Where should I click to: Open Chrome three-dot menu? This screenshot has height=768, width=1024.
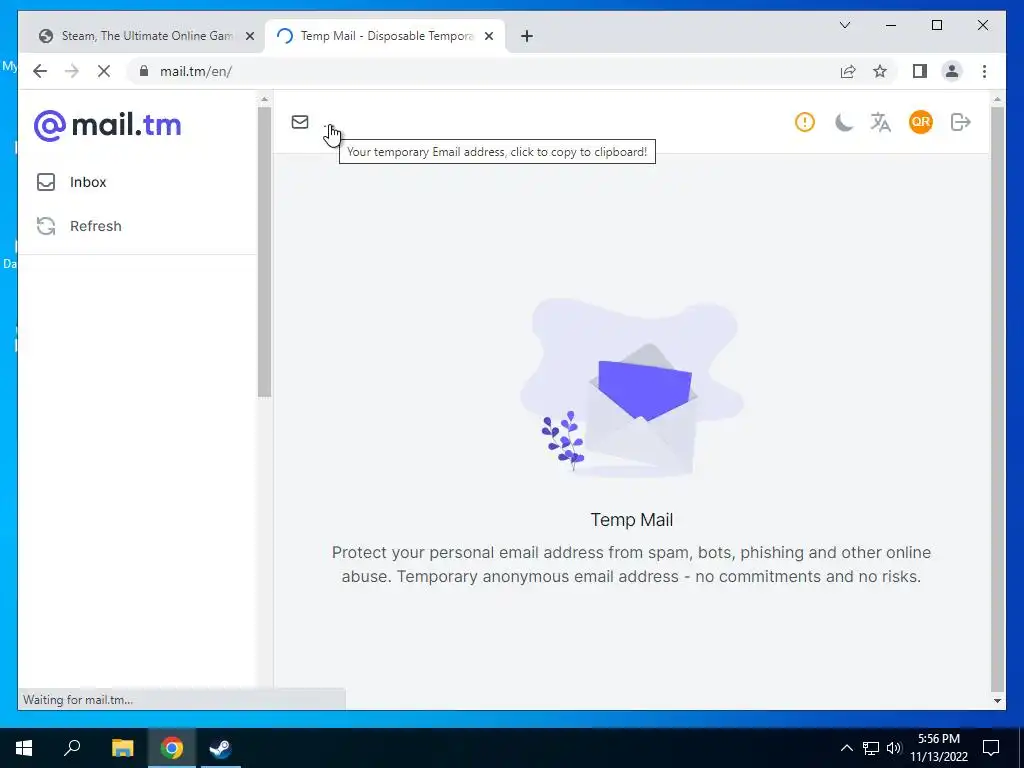(984, 71)
